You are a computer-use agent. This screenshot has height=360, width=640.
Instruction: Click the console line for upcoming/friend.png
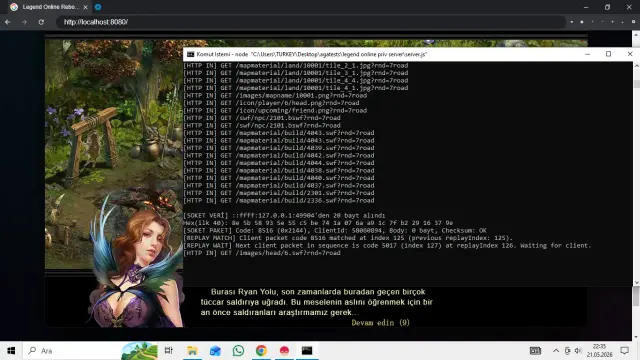click(275, 111)
